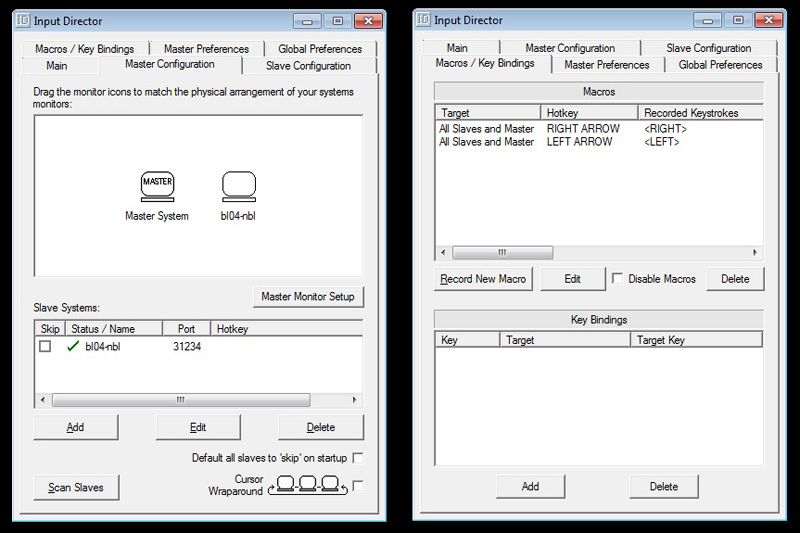The height and width of the screenshot is (533, 800).
Task: Click the Master Monitor Setup button
Action: 308,297
